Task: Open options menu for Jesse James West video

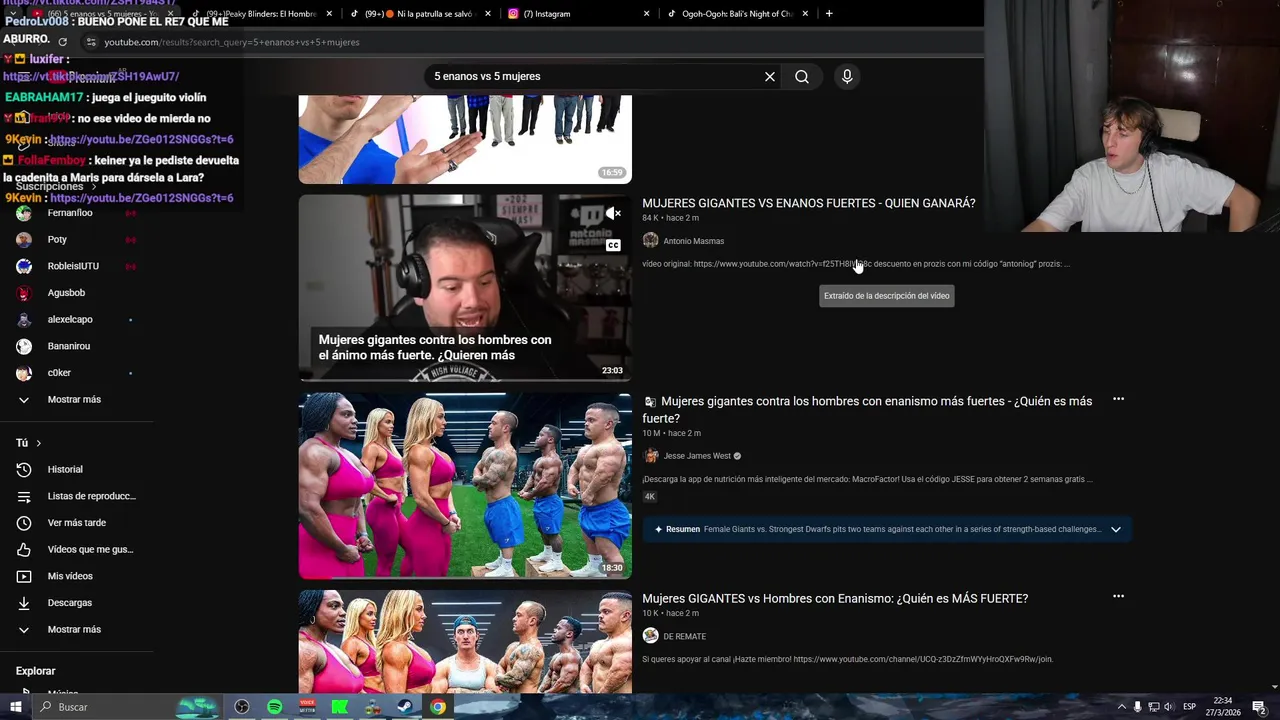Action: click(x=1118, y=399)
